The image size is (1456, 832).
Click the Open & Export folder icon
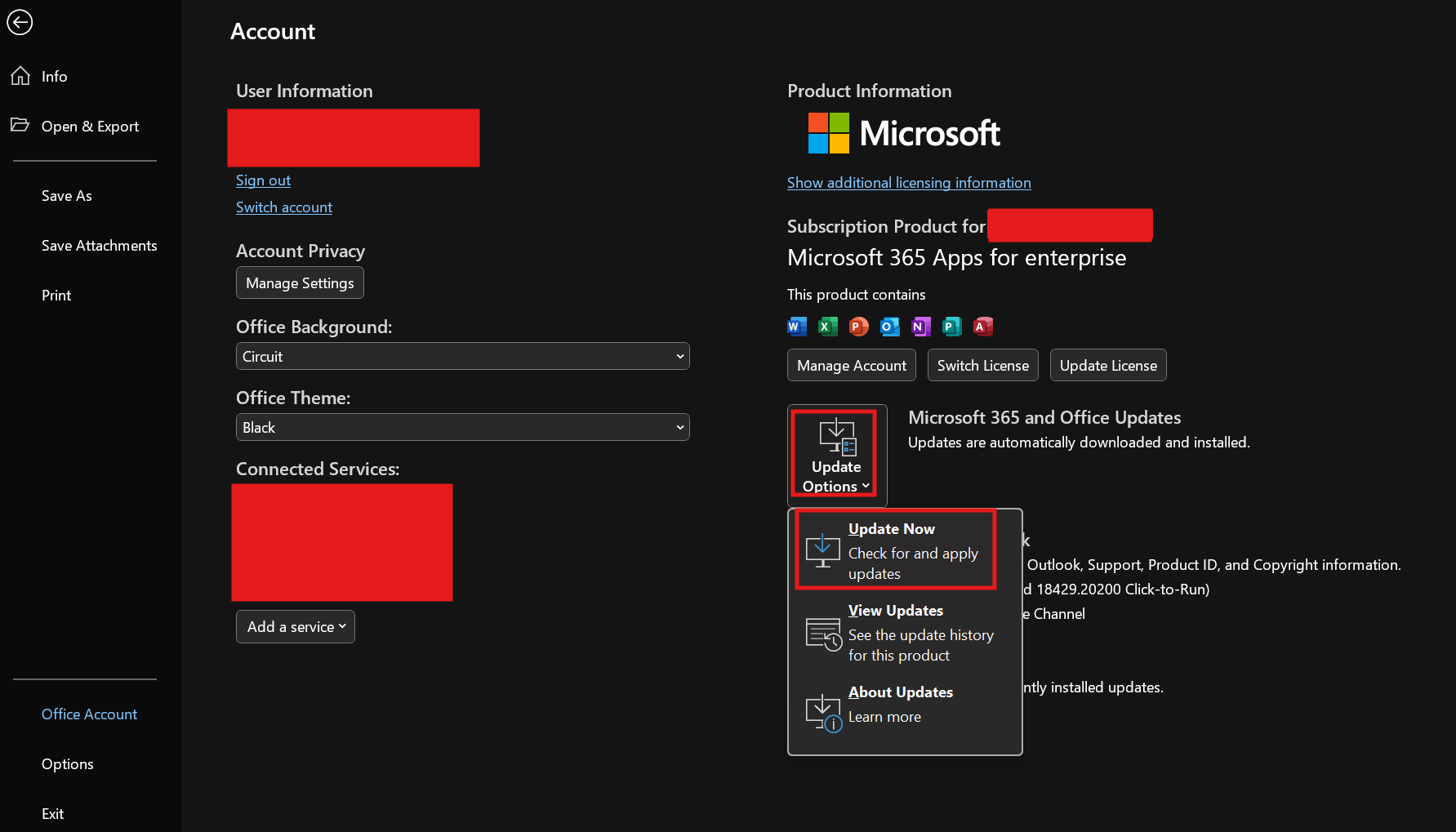(x=20, y=125)
